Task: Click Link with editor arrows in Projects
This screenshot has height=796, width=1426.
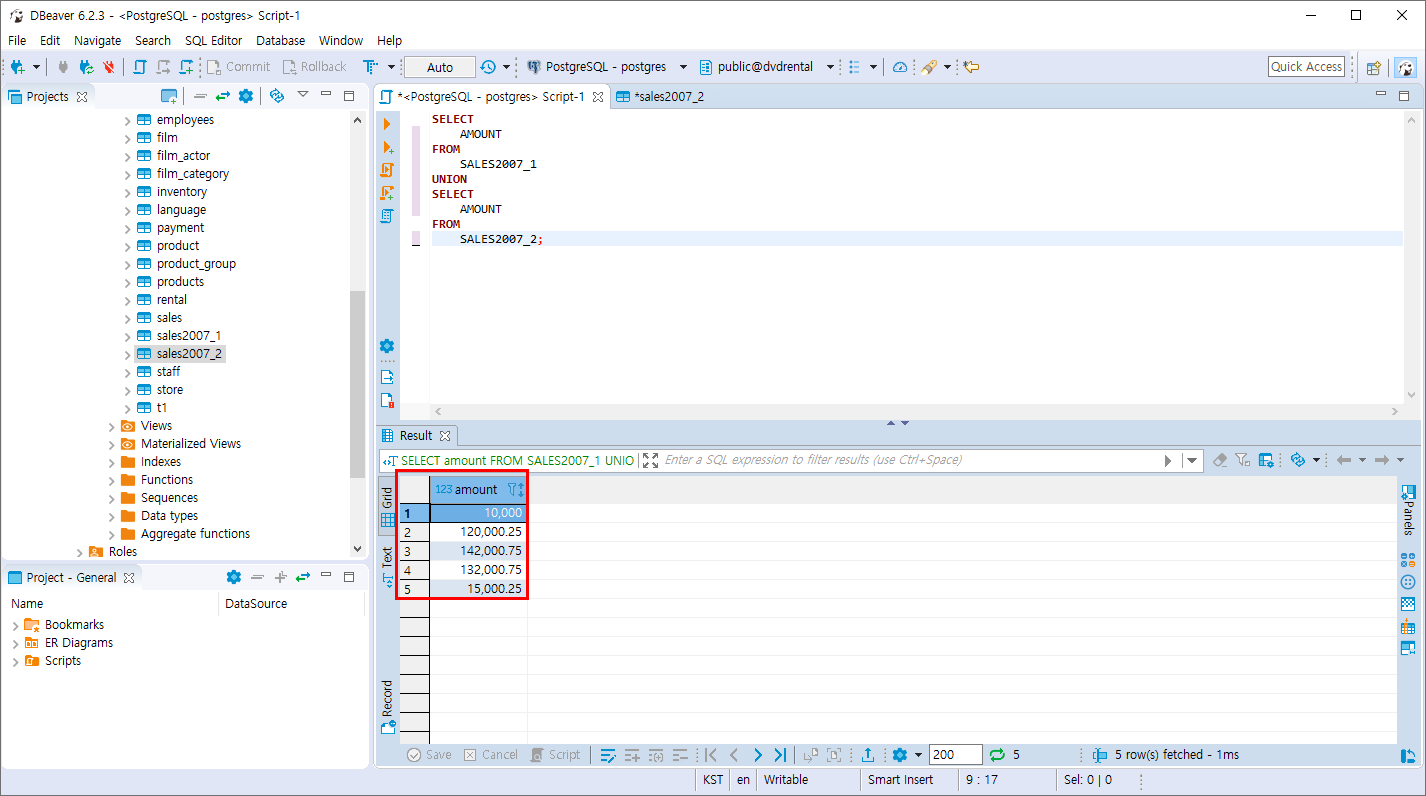Action: [223, 96]
